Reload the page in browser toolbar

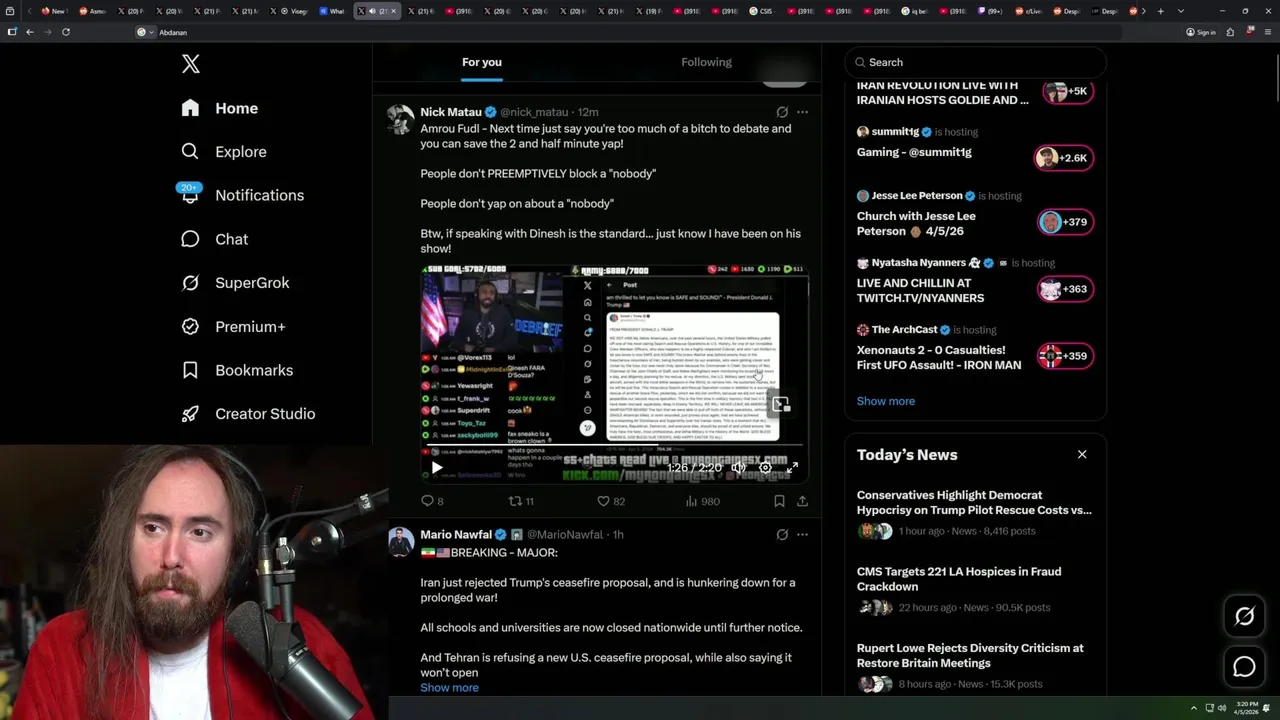click(x=66, y=32)
